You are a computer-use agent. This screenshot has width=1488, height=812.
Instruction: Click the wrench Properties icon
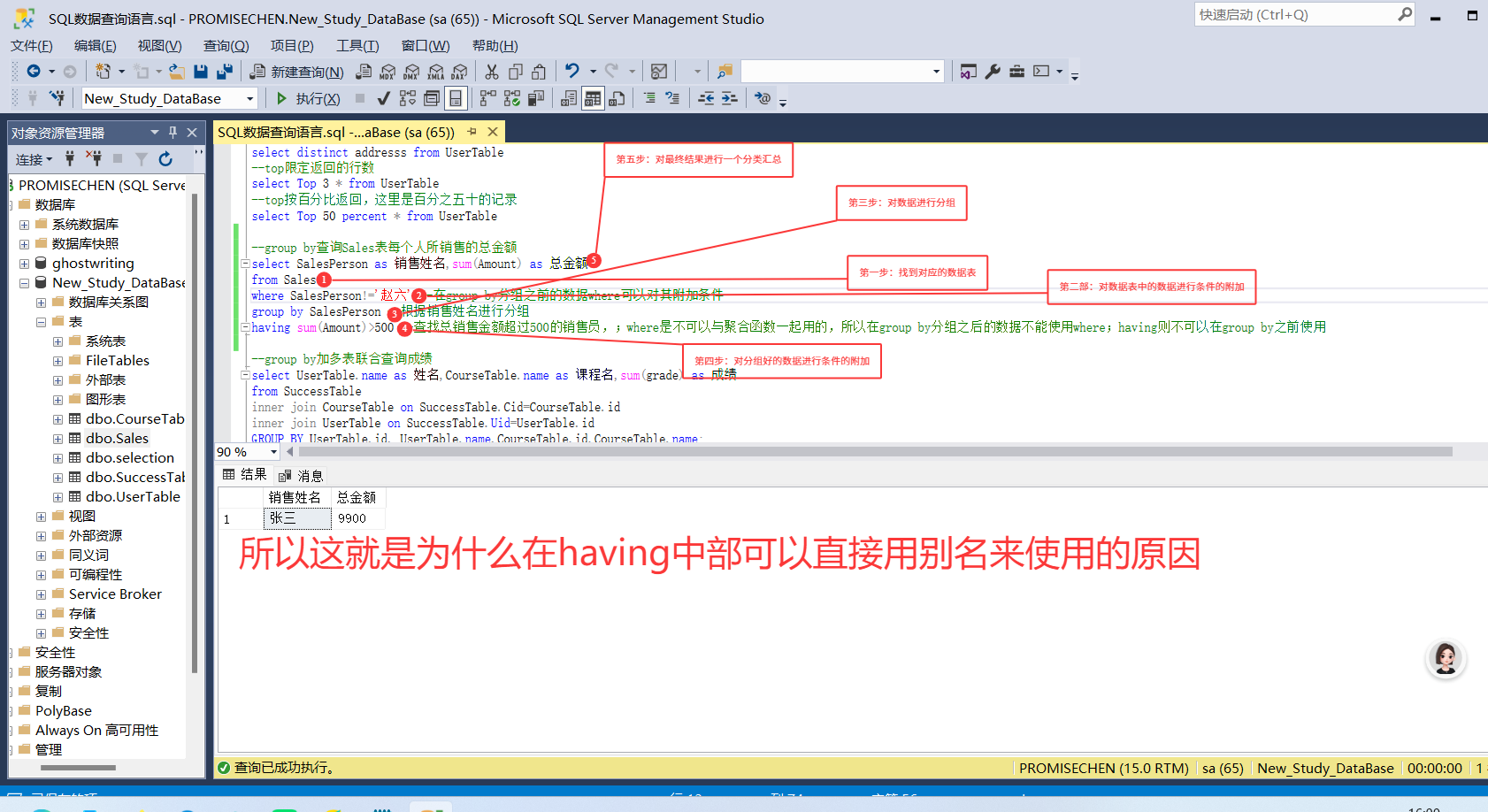click(x=993, y=72)
